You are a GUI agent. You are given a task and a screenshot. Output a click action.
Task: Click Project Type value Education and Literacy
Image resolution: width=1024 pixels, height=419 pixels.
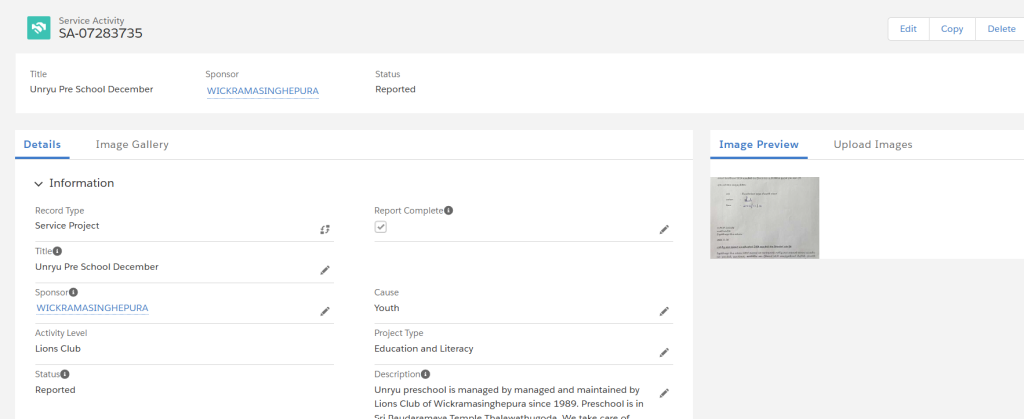pos(424,349)
